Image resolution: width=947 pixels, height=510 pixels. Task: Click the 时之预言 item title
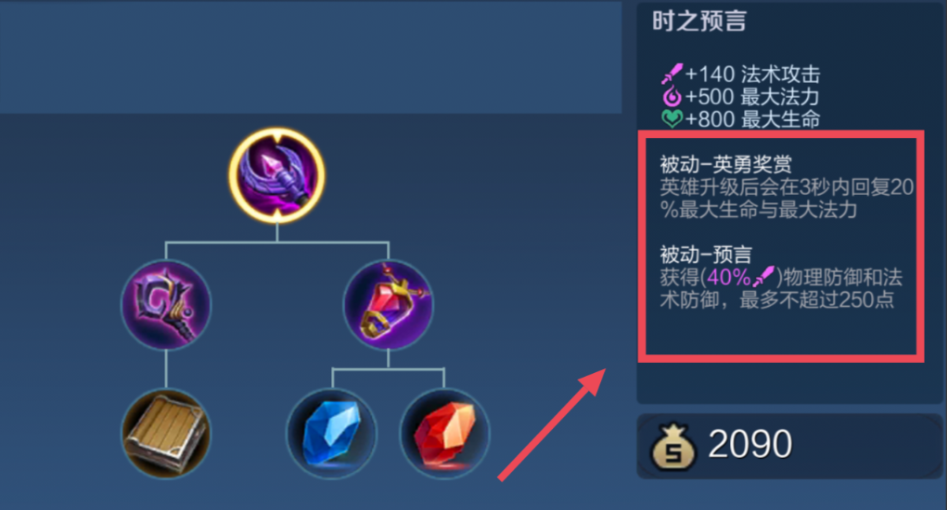[699, 22]
